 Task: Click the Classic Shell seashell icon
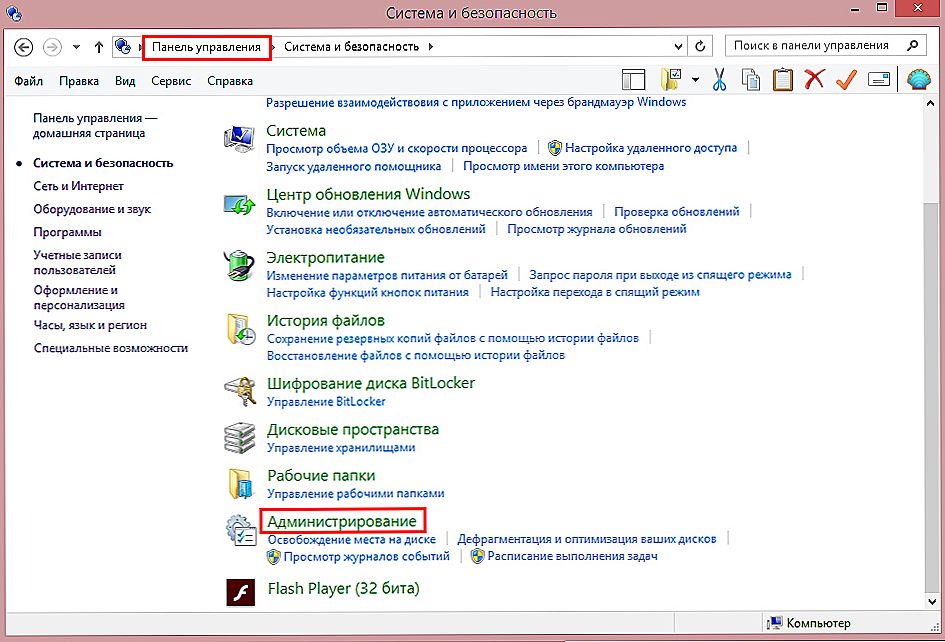918,80
